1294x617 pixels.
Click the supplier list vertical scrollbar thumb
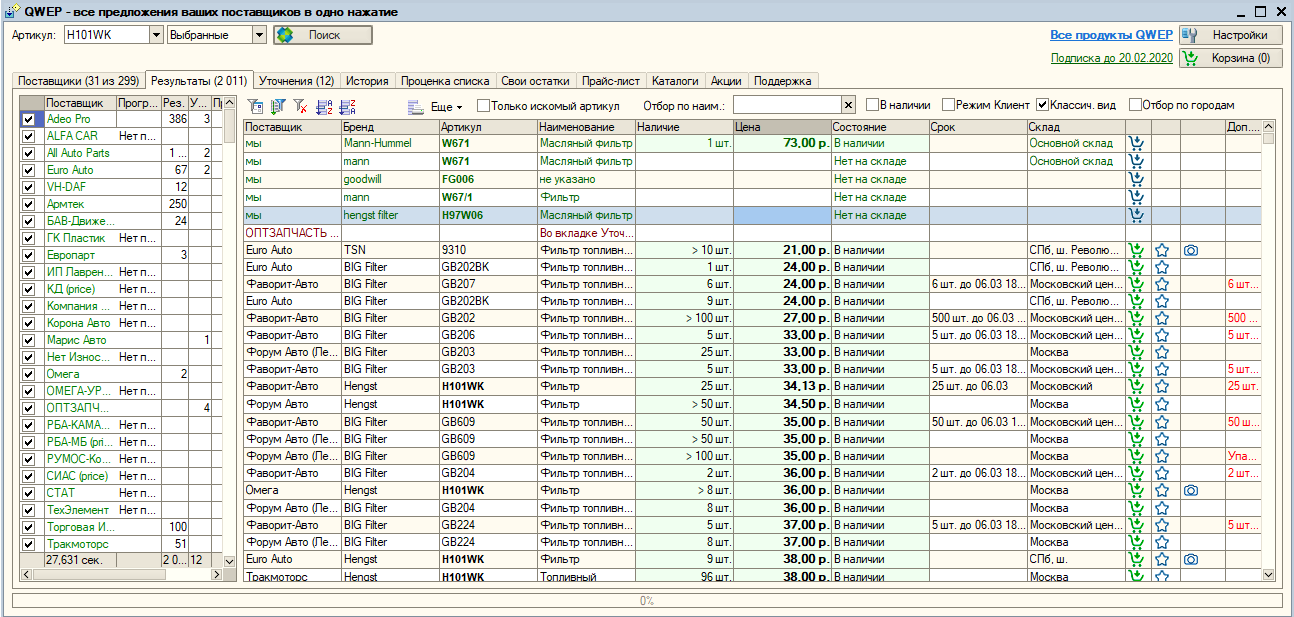229,127
